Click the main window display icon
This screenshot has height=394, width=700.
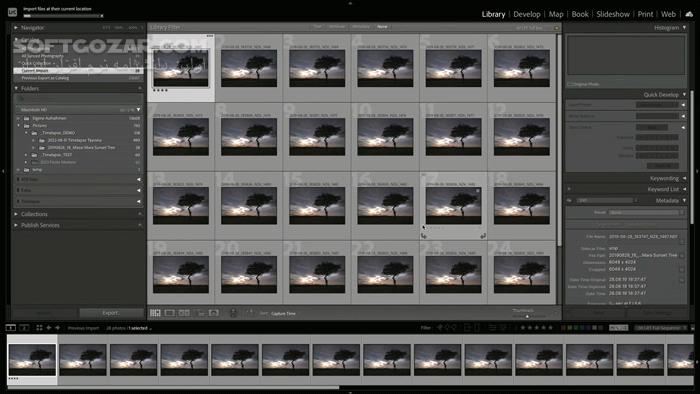click(11, 328)
